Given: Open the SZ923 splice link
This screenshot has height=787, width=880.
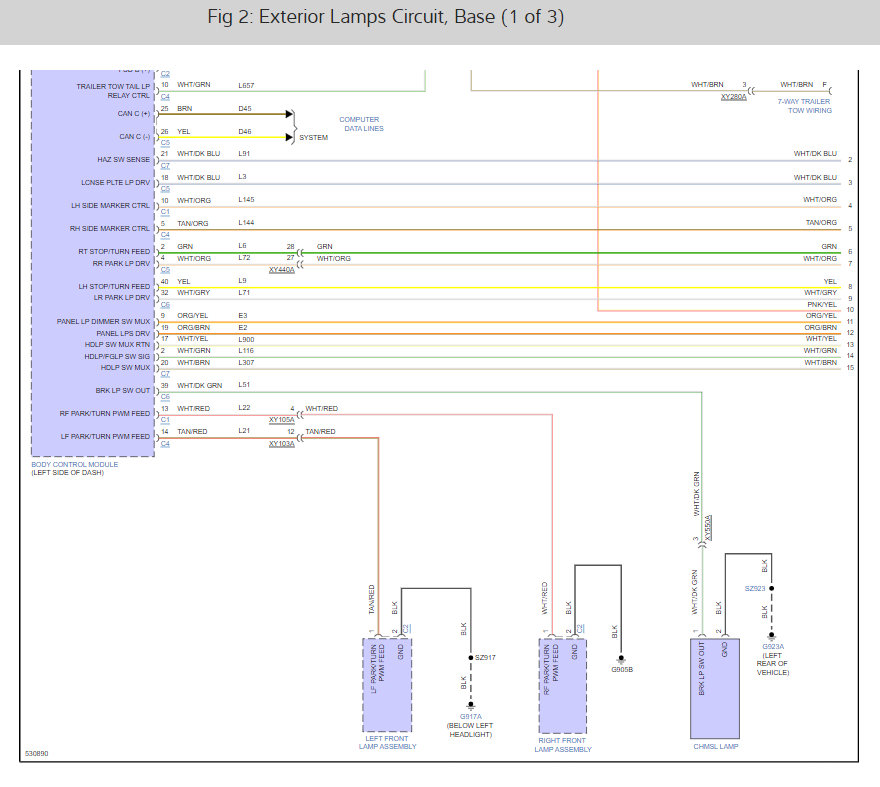Looking at the screenshot, I should coord(755,589).
